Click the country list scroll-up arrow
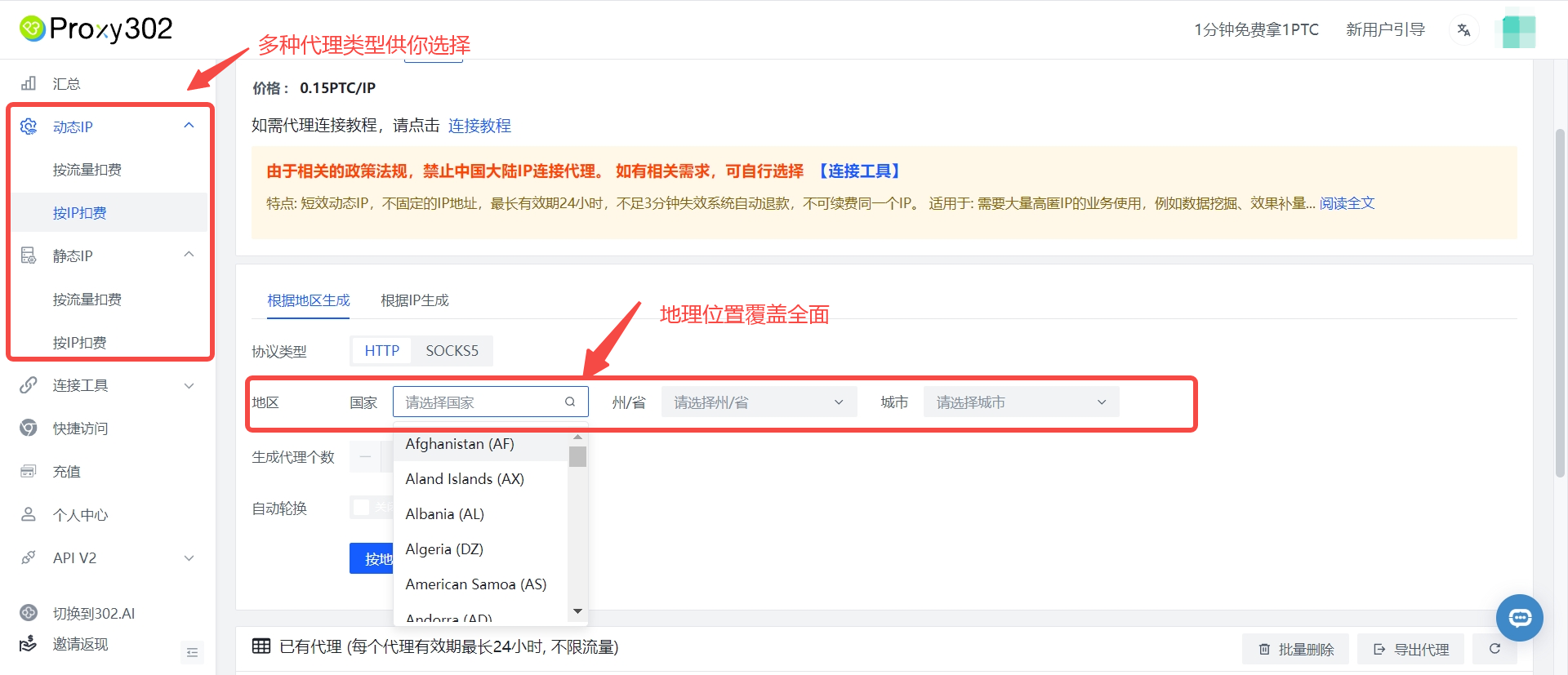This screenshot has width=1568, height=675. point(577,437)
